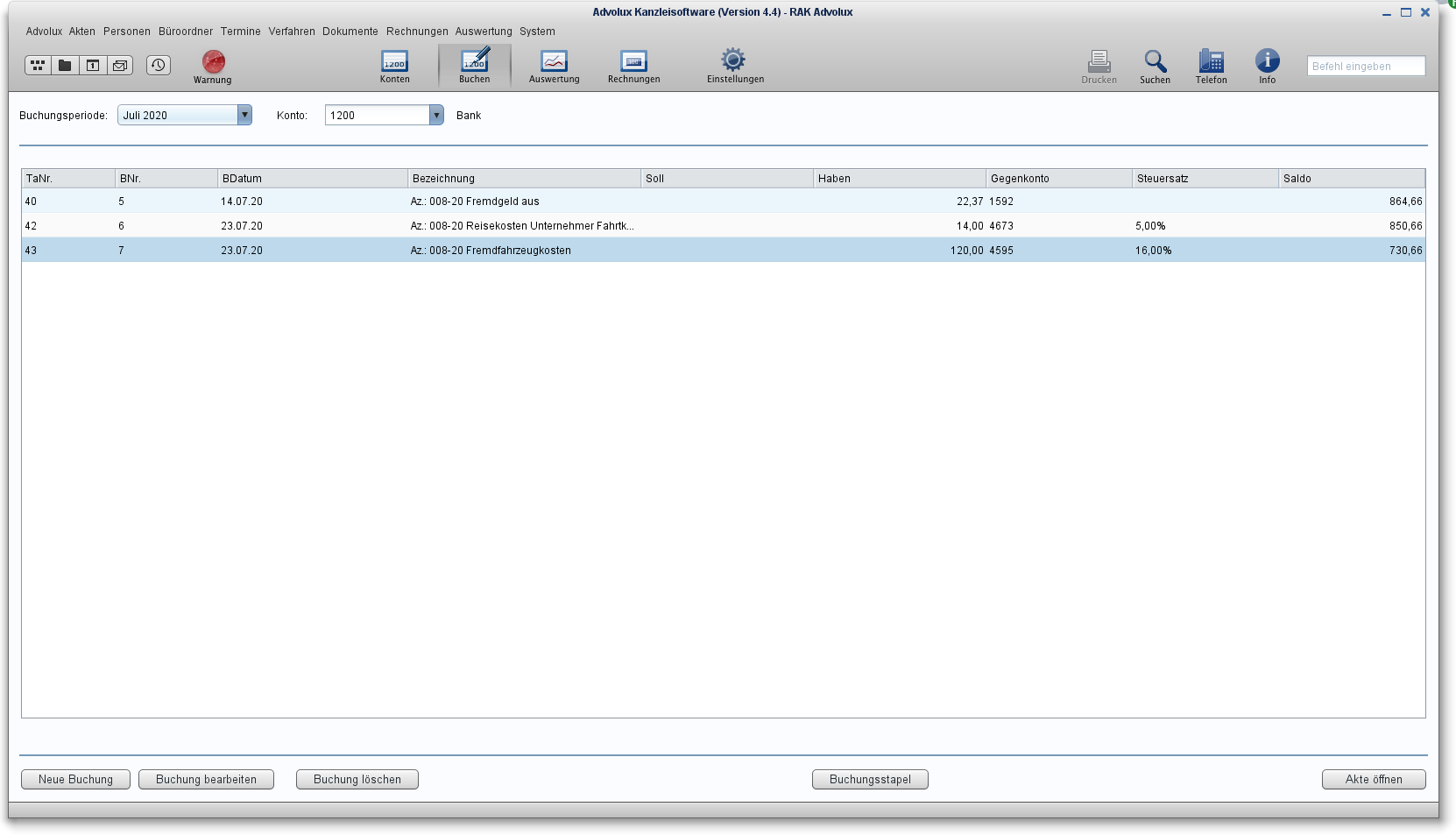The image size is (1456, 835).
Task: Select row 'Az.: 008-20 Reisekosten Unternehmer Fahrtk...'
Action: click(x=724, y=225)
